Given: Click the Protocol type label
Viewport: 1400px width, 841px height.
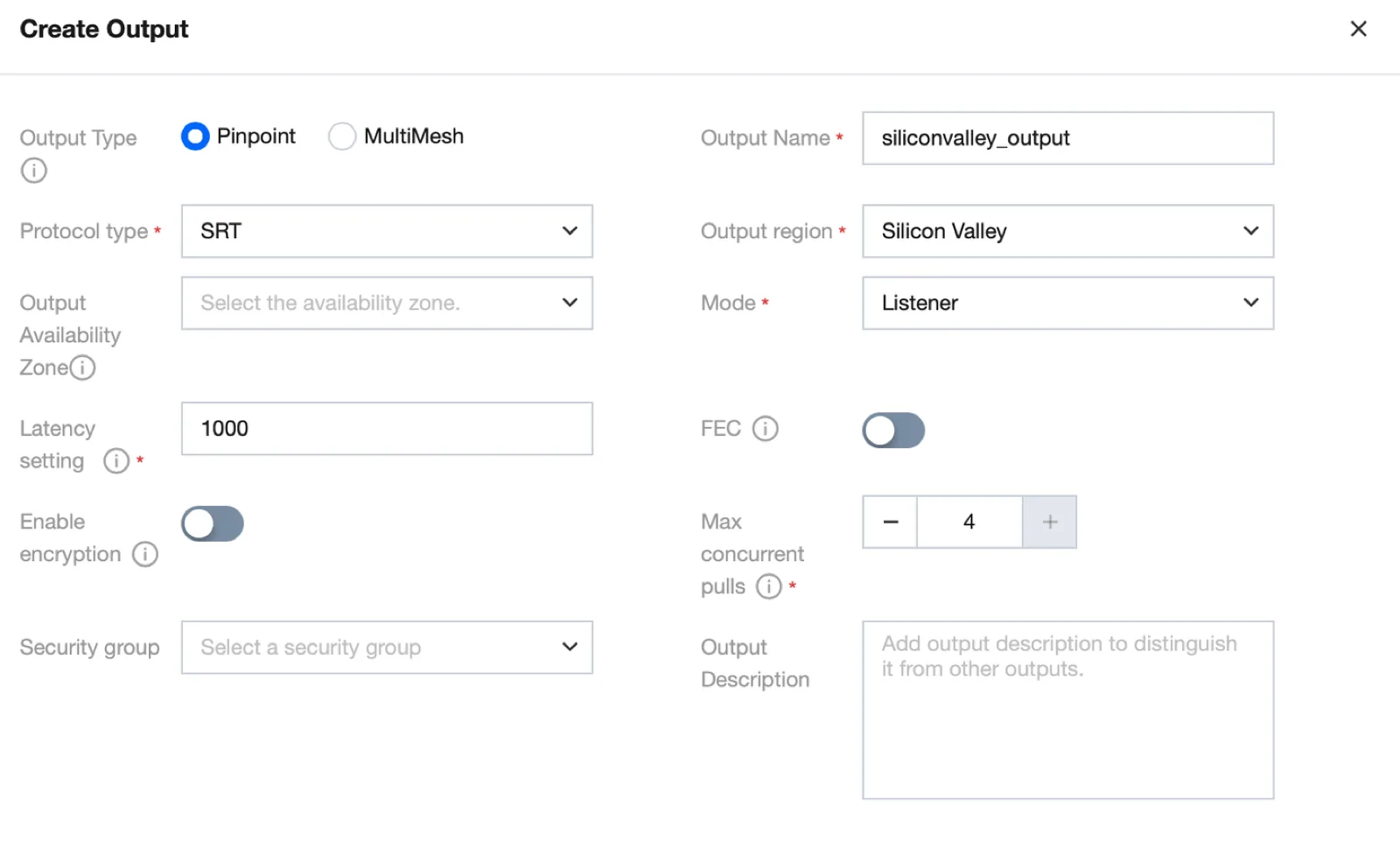Looking at the screenshot, I should click(84, 231).
